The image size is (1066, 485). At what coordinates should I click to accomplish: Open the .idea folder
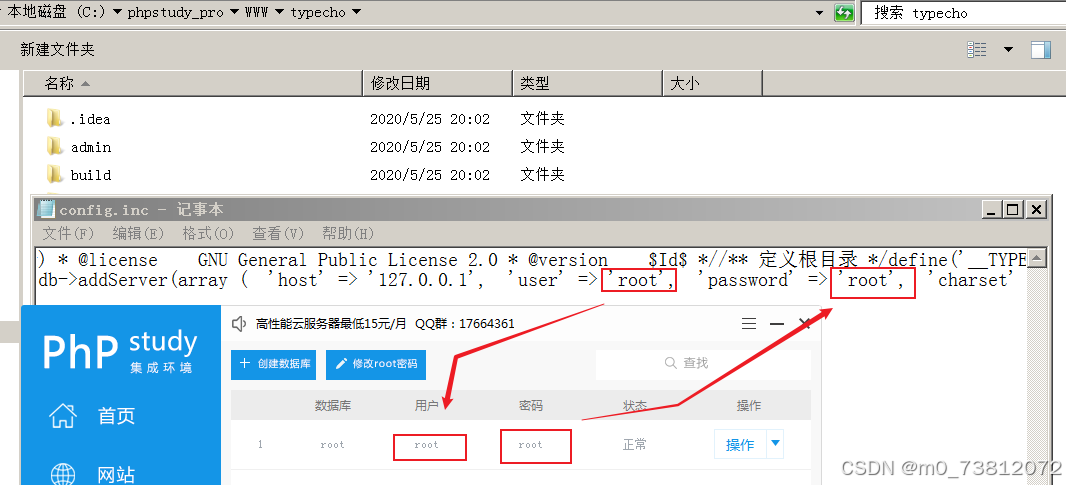(x=90, y=119)
